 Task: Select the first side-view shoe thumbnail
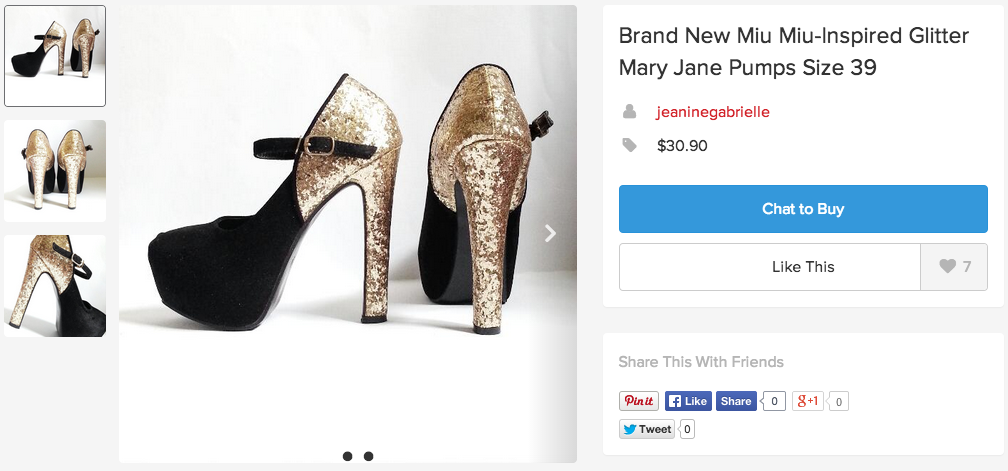tap(55, 56)
